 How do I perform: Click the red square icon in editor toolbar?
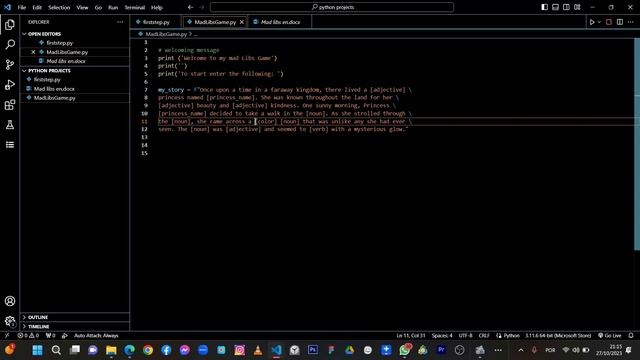609,22
